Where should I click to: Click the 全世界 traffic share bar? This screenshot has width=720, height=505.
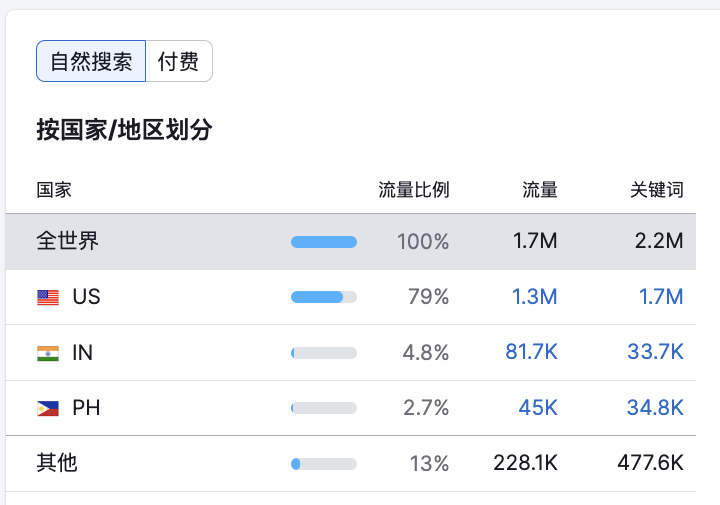click(323, 242)
